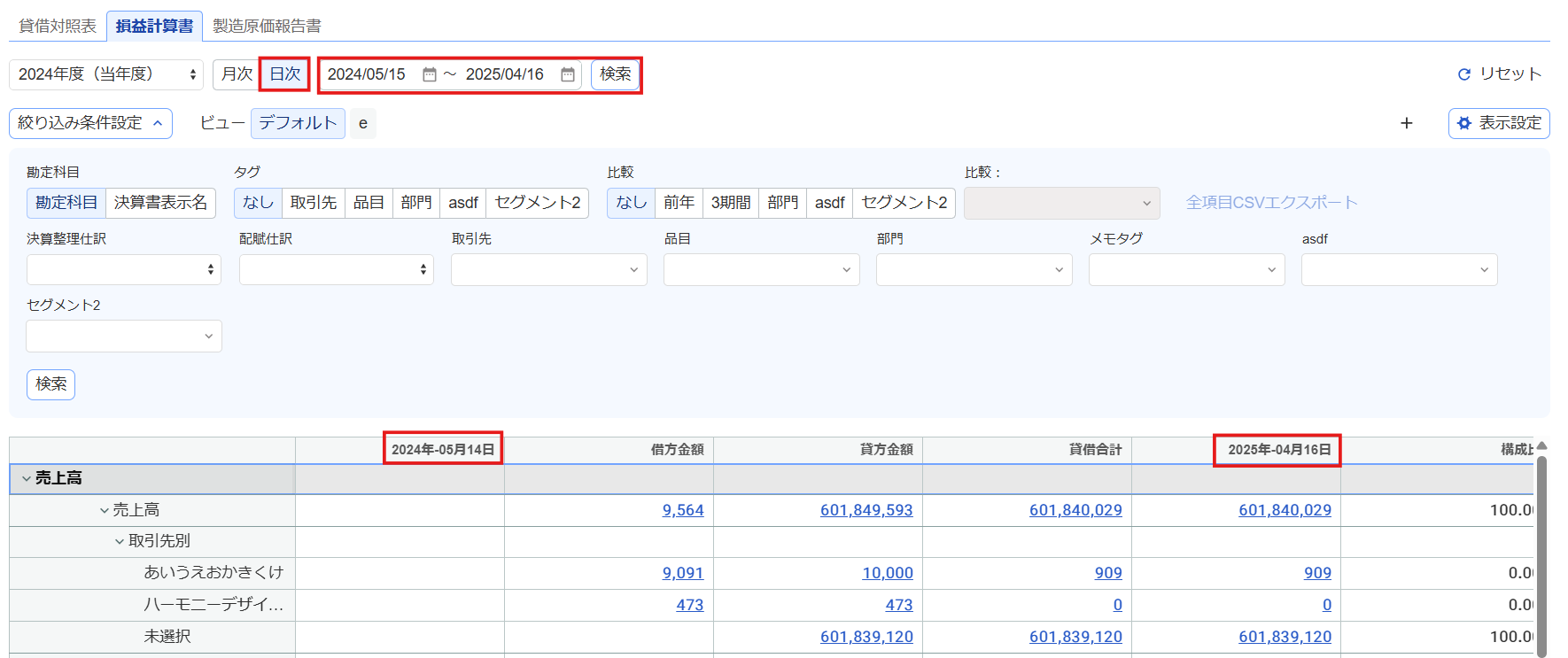Viewport: 1568px width, 658px height.
Task: Open the 品目 filter dropdown
Action: click(762, 269)
